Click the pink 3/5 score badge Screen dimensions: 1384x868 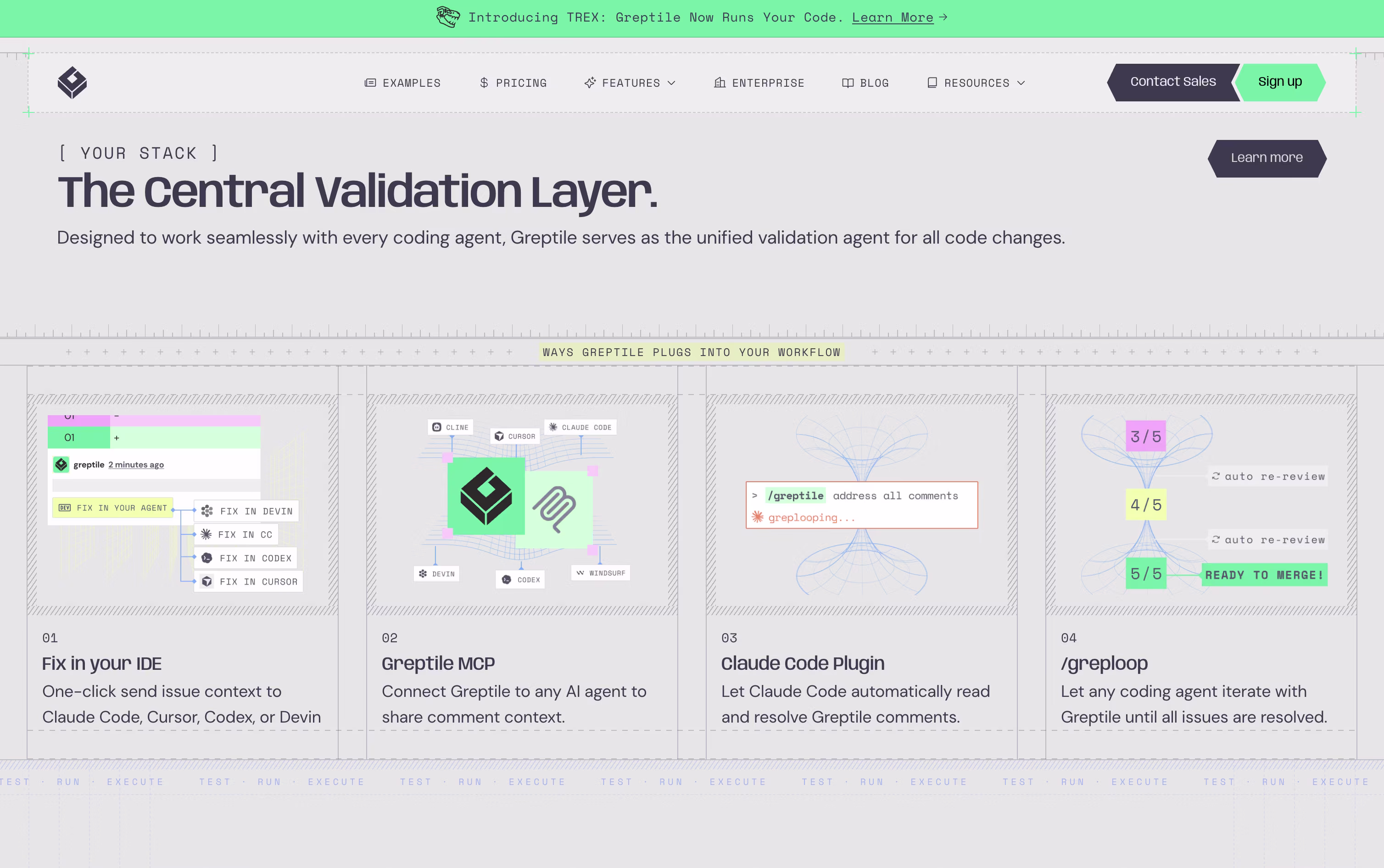pyautogui.click(x=1146, y=436)
